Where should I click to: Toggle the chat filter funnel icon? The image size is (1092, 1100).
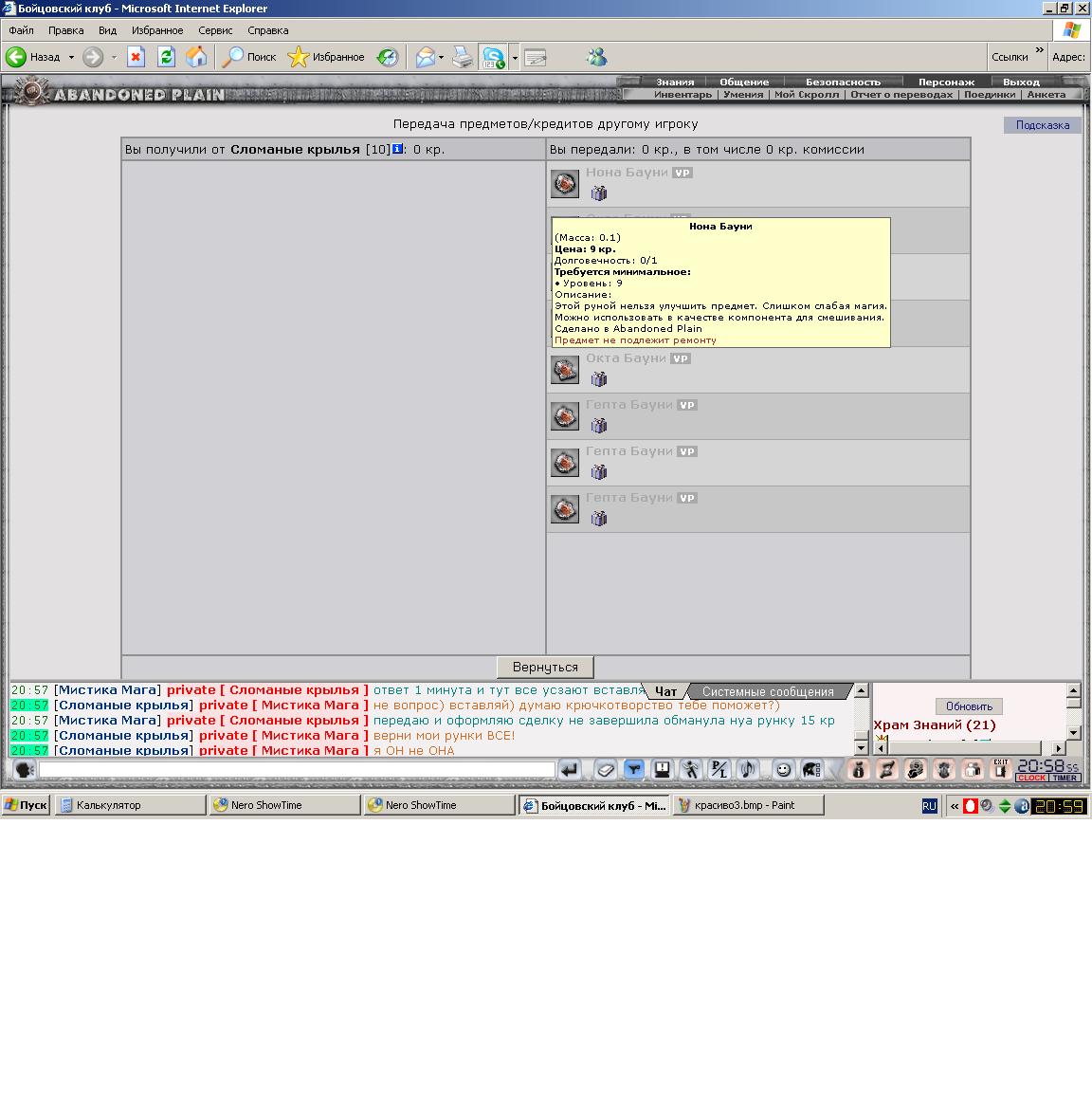pos(633,770)
